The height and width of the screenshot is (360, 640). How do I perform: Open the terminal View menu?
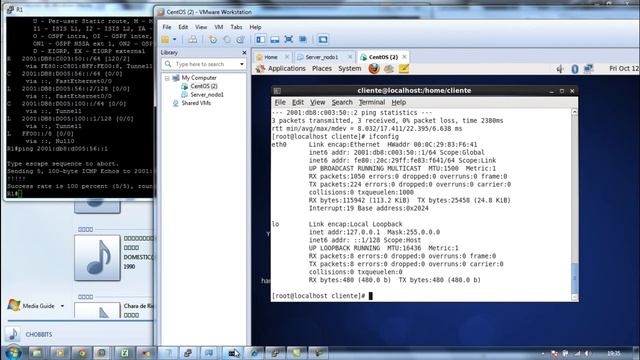click(x=317, y=102)
